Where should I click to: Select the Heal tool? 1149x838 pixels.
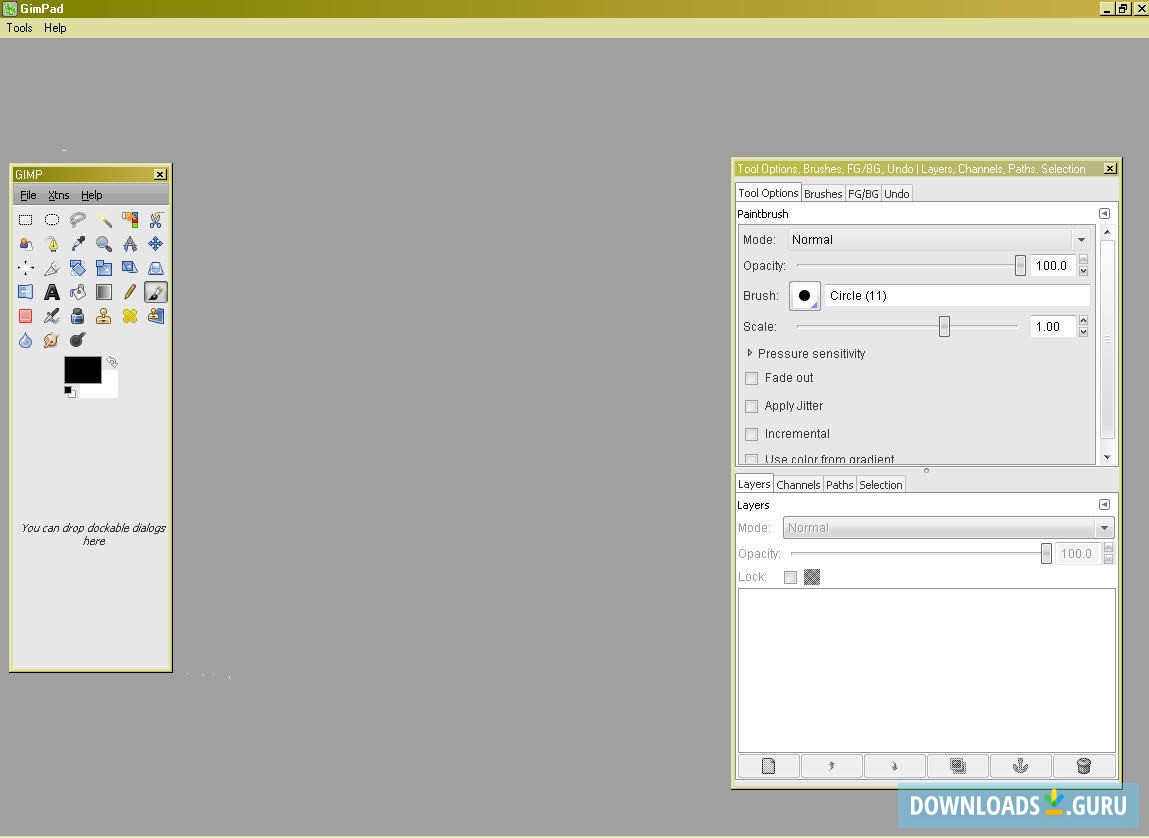(x=130, y=316)
